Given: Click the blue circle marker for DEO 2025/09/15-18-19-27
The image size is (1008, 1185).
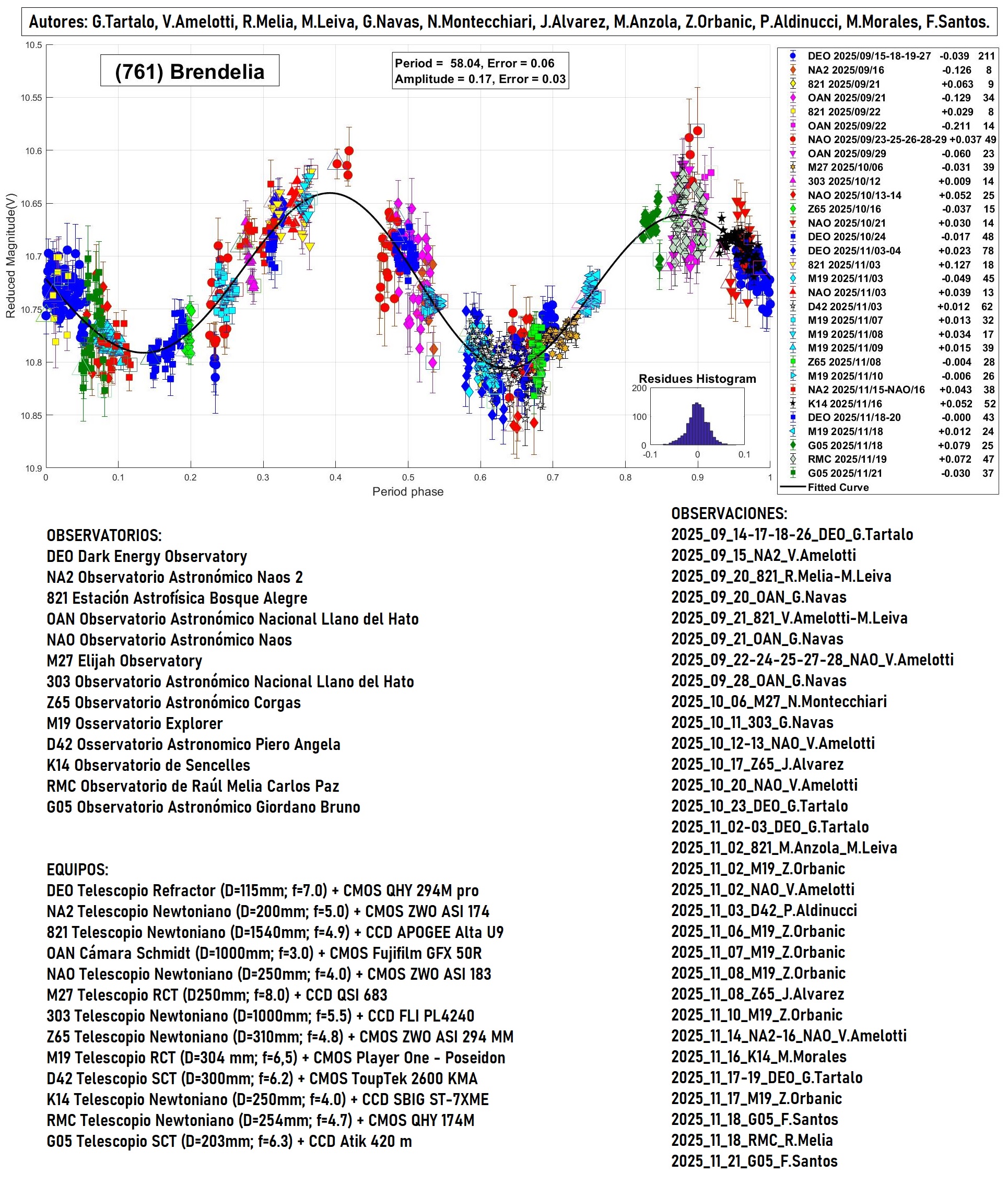Looking at the screenshot, I should coord(793,56).
